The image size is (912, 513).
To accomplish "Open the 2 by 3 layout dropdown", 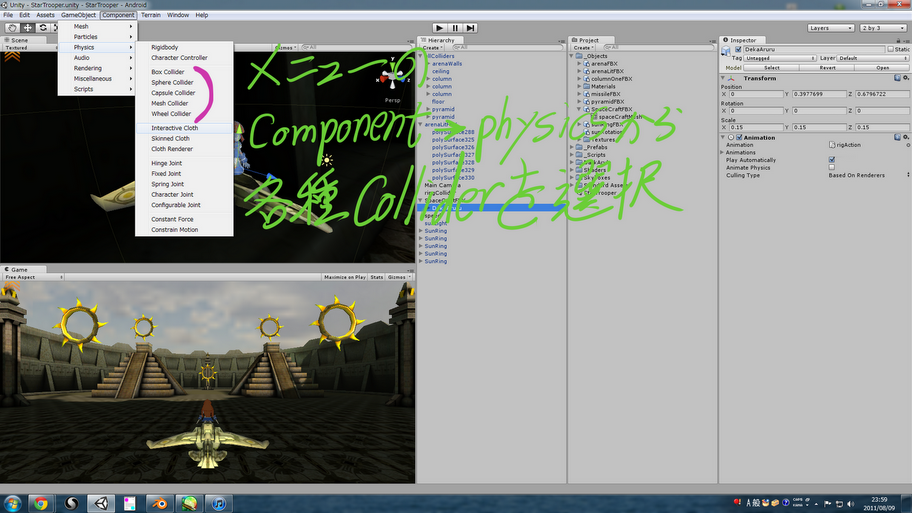I will [x=883, y=28].
